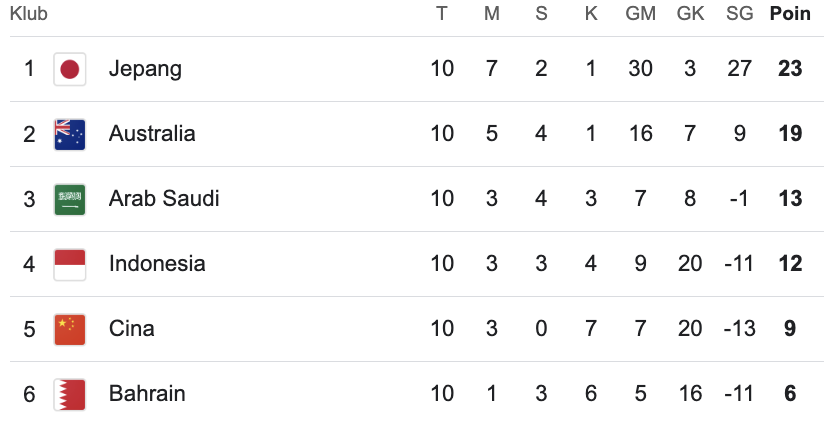Click the Klub column header

coord(29,15)
